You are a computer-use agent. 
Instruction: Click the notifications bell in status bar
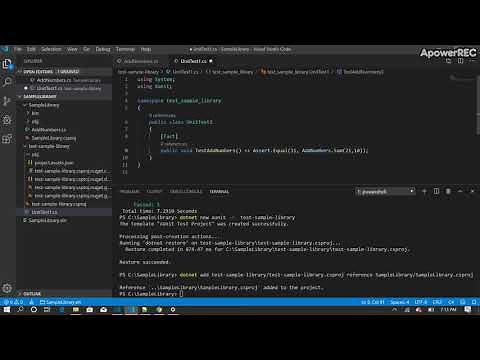(474, 302)
